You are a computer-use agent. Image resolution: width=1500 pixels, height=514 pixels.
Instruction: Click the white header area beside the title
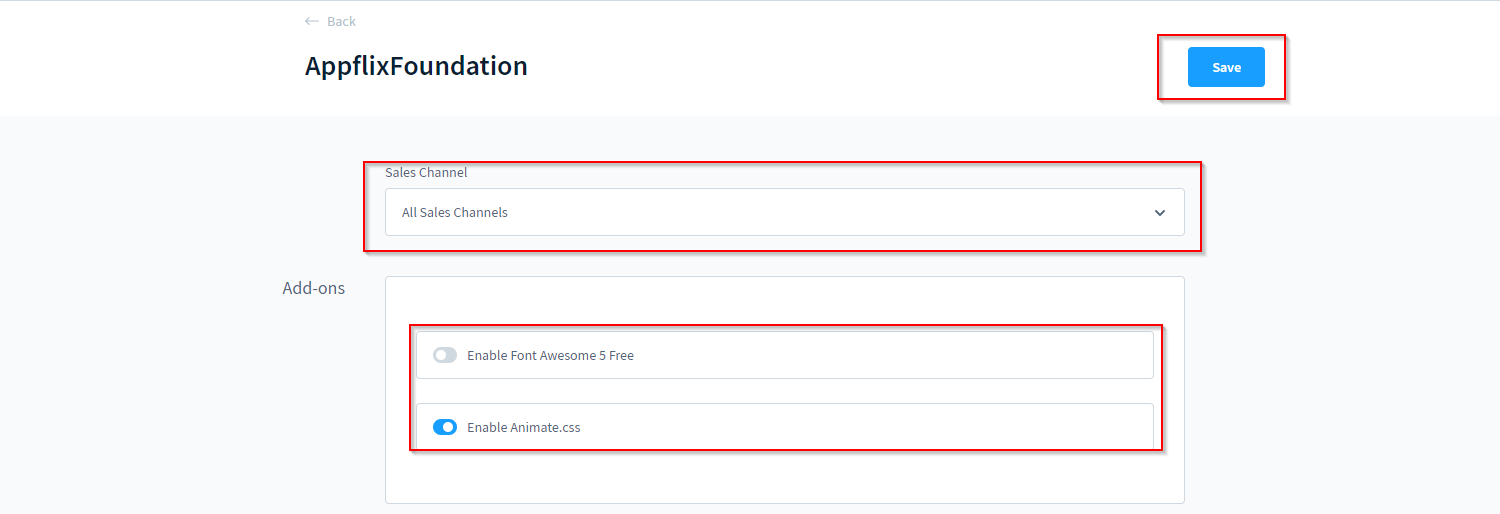click(850, 66)
